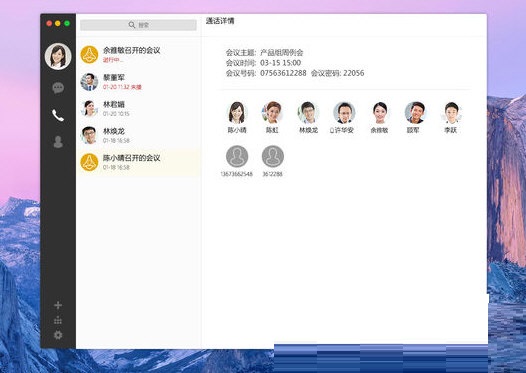
Task: Select the 陈小晴召开的会议 history entry
Action: (x=138, y=162)
